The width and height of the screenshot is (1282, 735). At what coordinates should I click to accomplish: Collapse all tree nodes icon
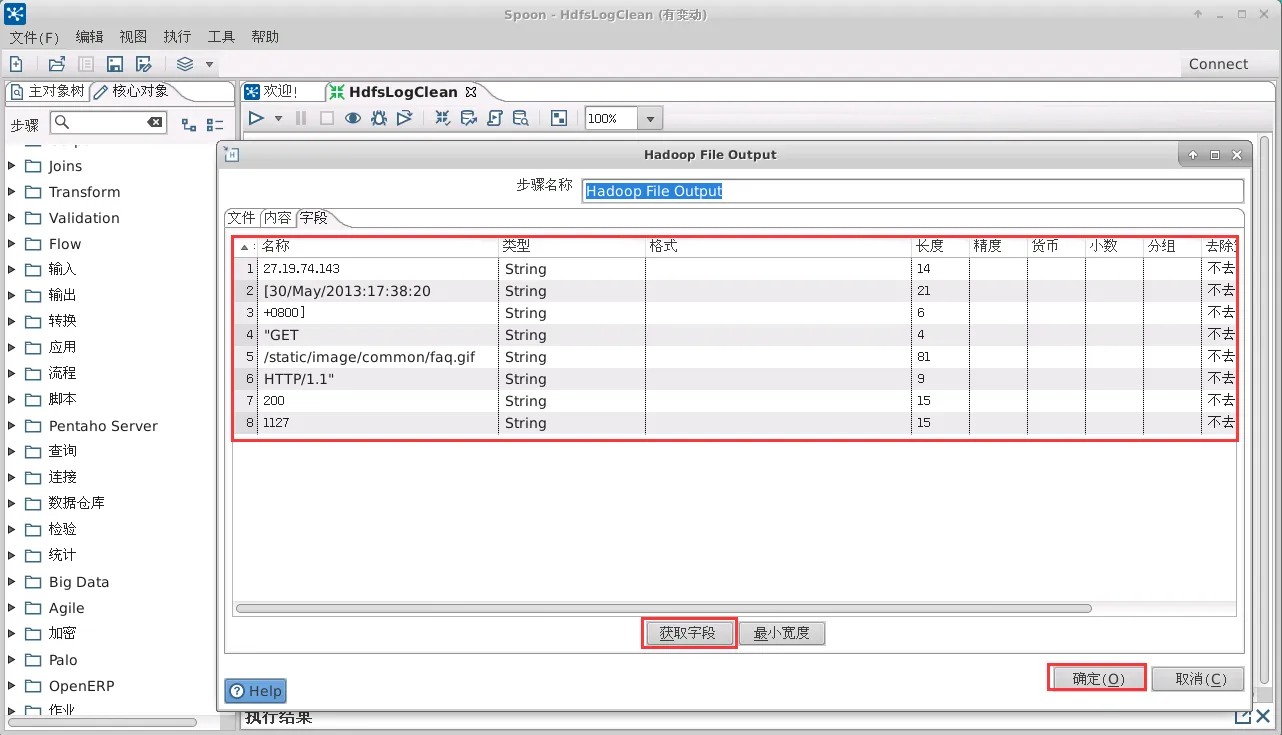coord(215,125)
